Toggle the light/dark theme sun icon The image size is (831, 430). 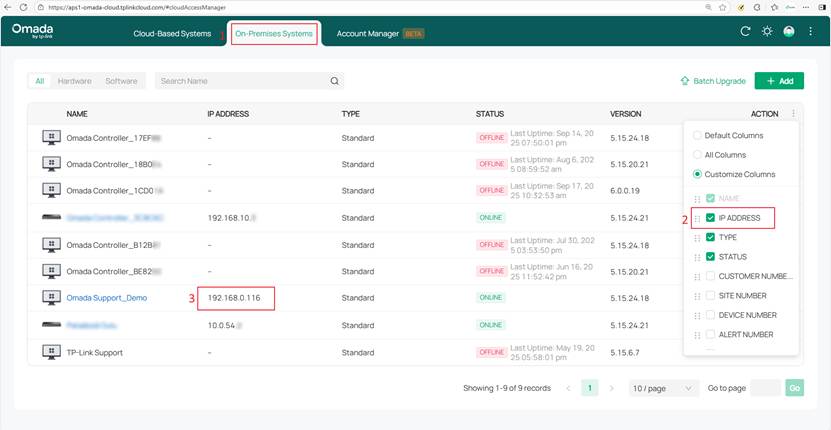(x=767, y=32)
